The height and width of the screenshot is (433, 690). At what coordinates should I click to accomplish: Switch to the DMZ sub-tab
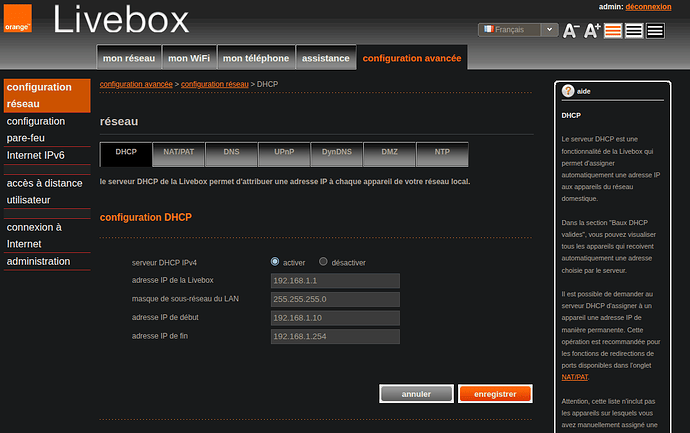pyautogui.click(x=389, y=154)
